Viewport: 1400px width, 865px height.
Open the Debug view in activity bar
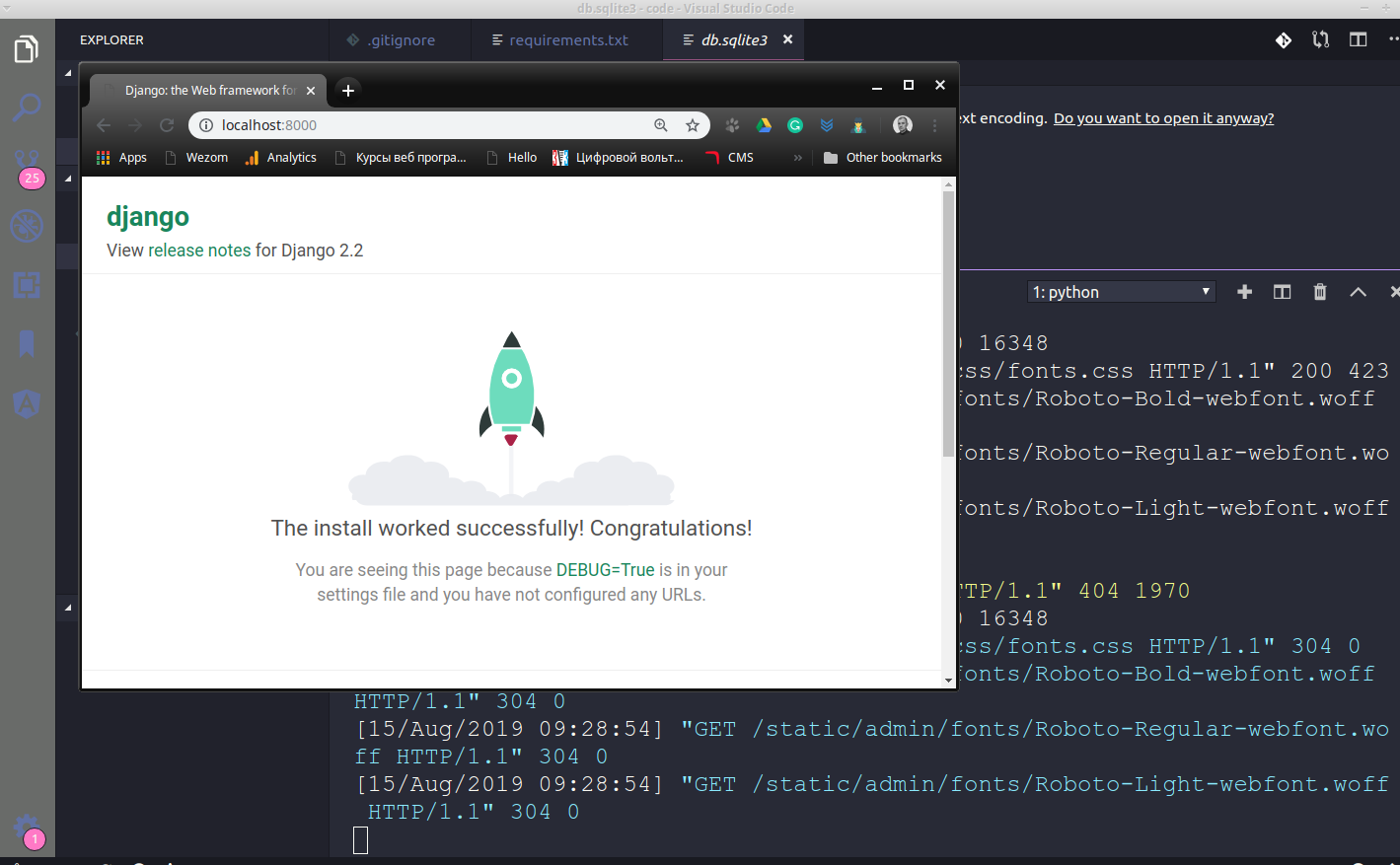coord(27,226)
